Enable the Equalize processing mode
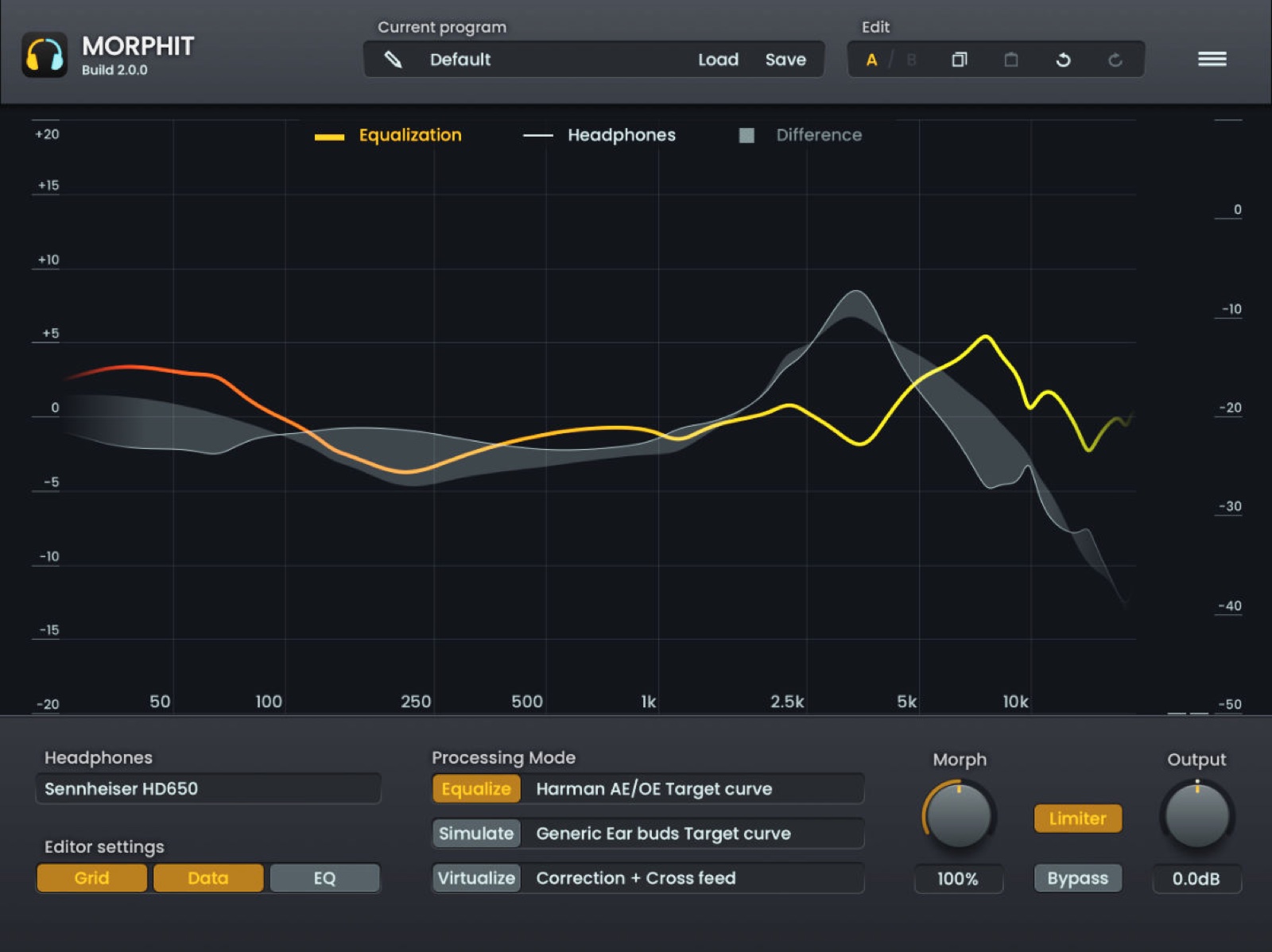The height and width of the screenshot is (952, 1272). pos(476,789)
